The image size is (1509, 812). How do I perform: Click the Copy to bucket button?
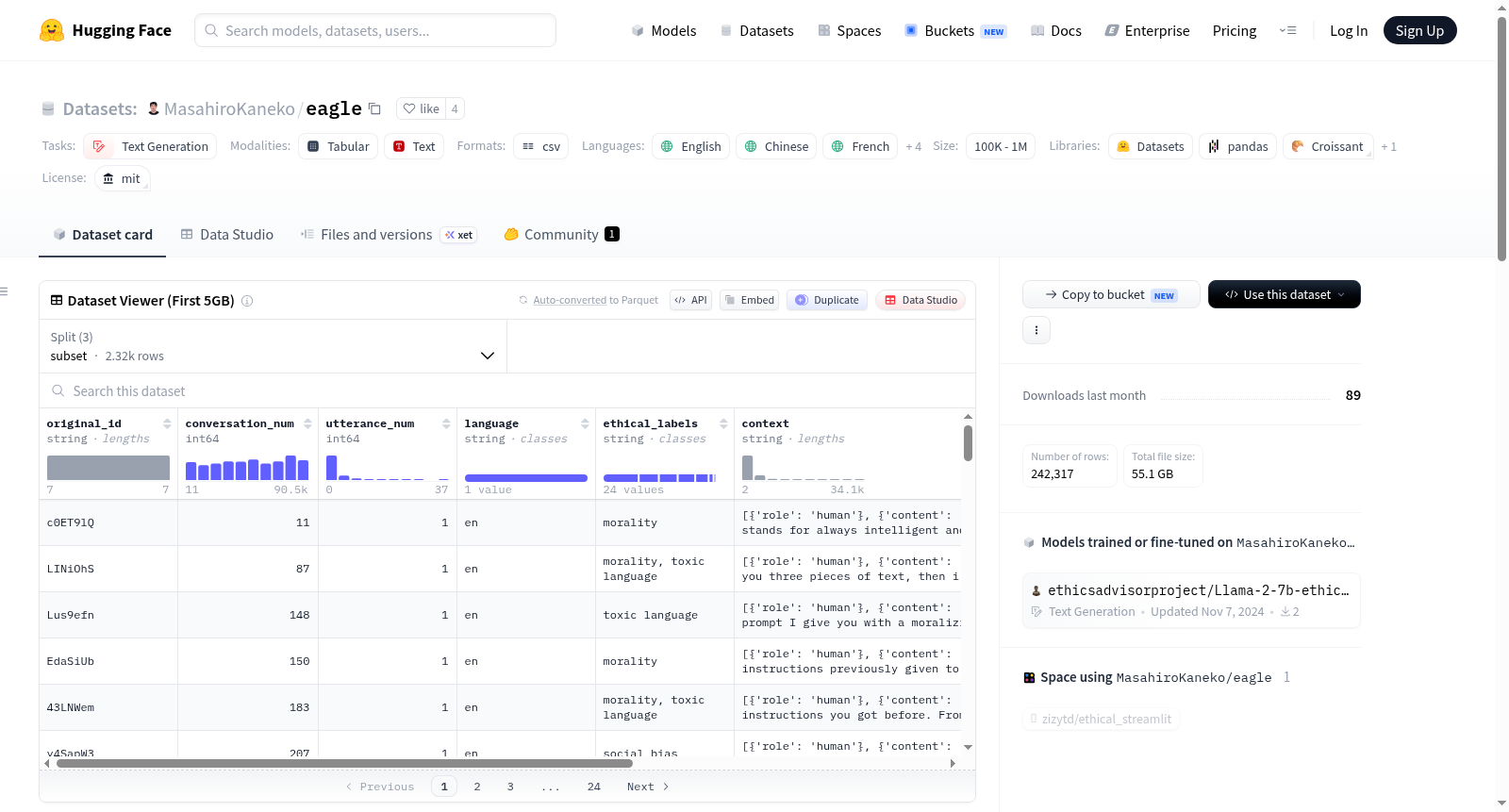pos(1111,294)
